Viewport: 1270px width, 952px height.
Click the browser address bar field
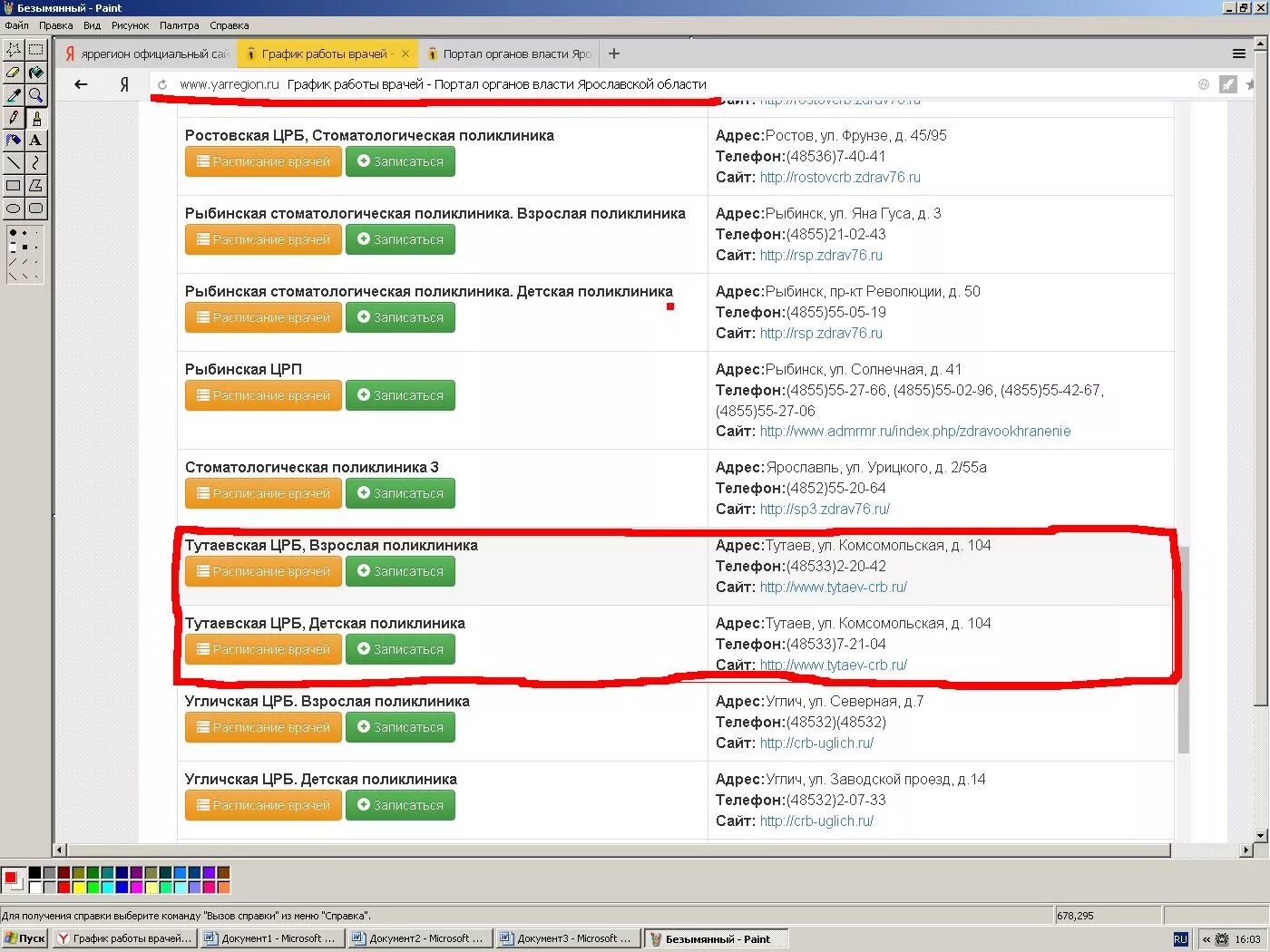(671, 84)
